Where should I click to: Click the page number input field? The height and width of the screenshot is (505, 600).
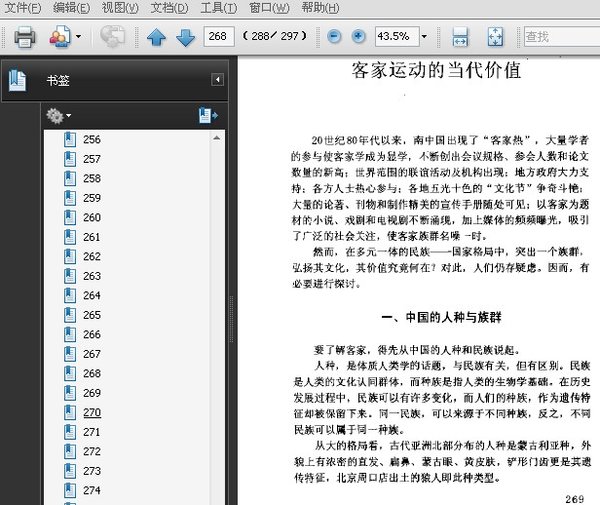[217, 37]
